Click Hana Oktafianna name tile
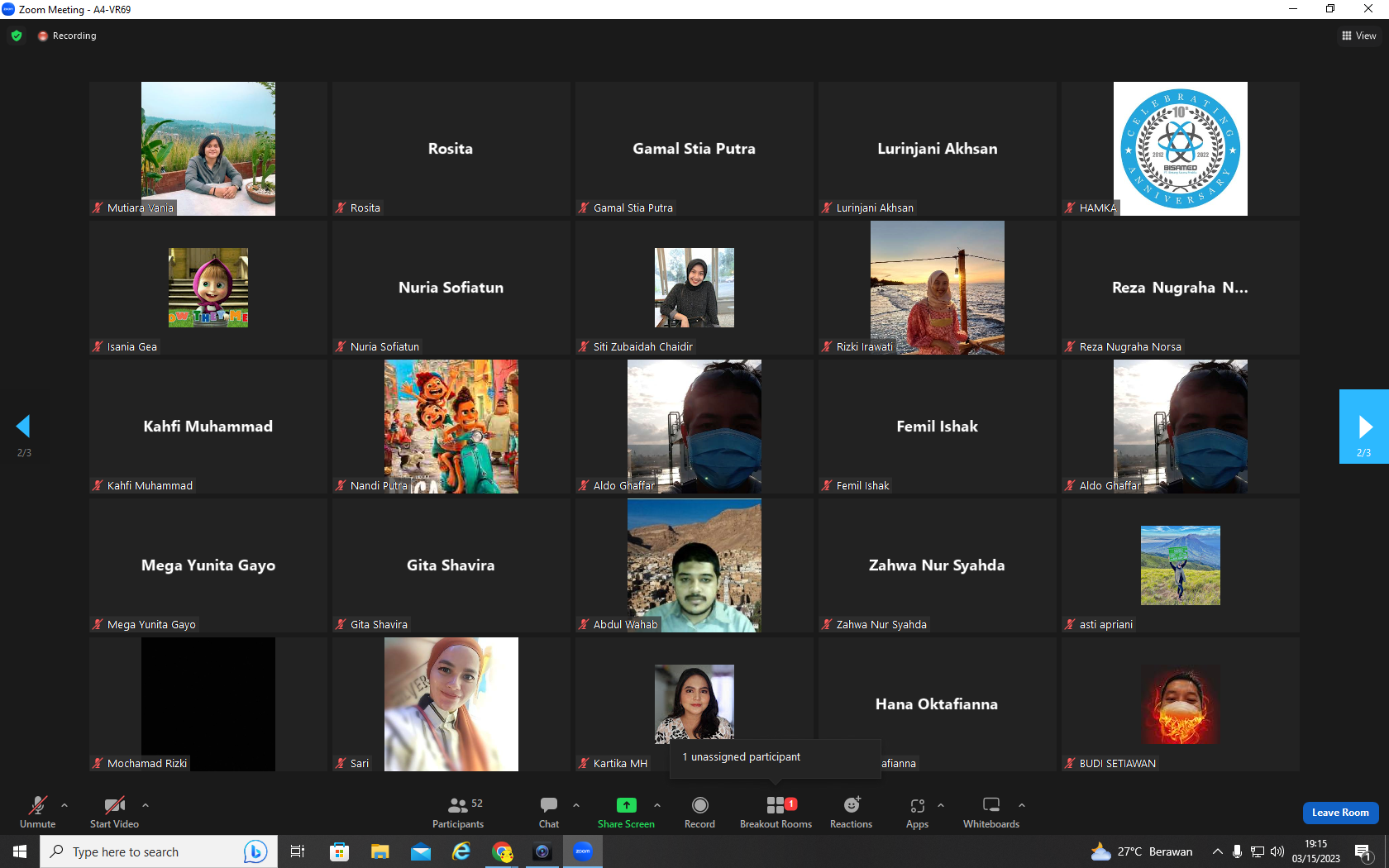 point(938,704)
